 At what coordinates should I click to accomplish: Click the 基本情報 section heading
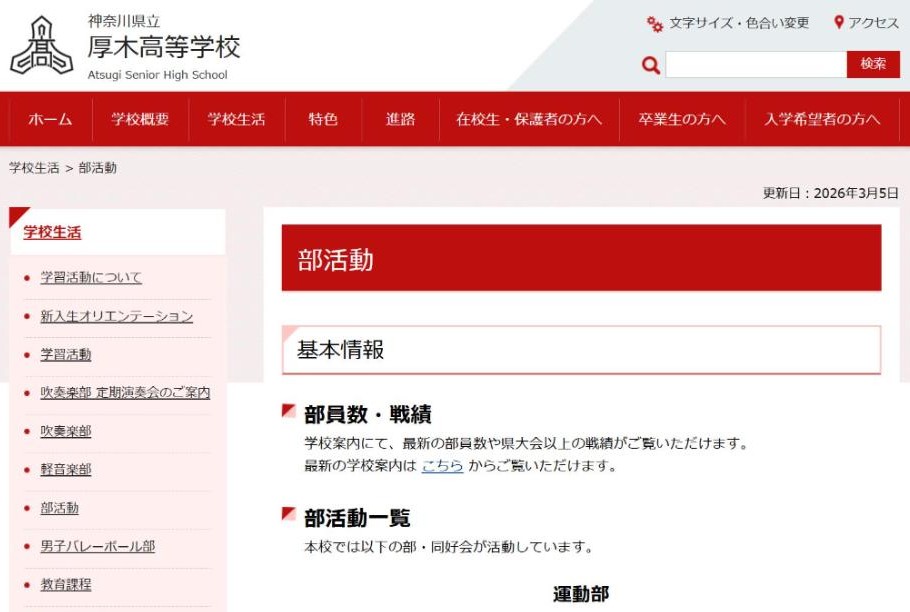point(582,350)
